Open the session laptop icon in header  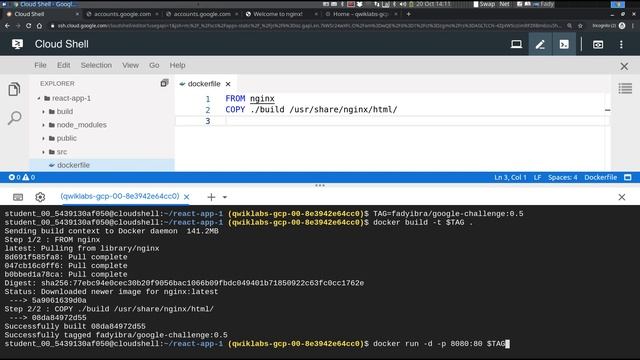pyautogui.click(x=516, y=44)
